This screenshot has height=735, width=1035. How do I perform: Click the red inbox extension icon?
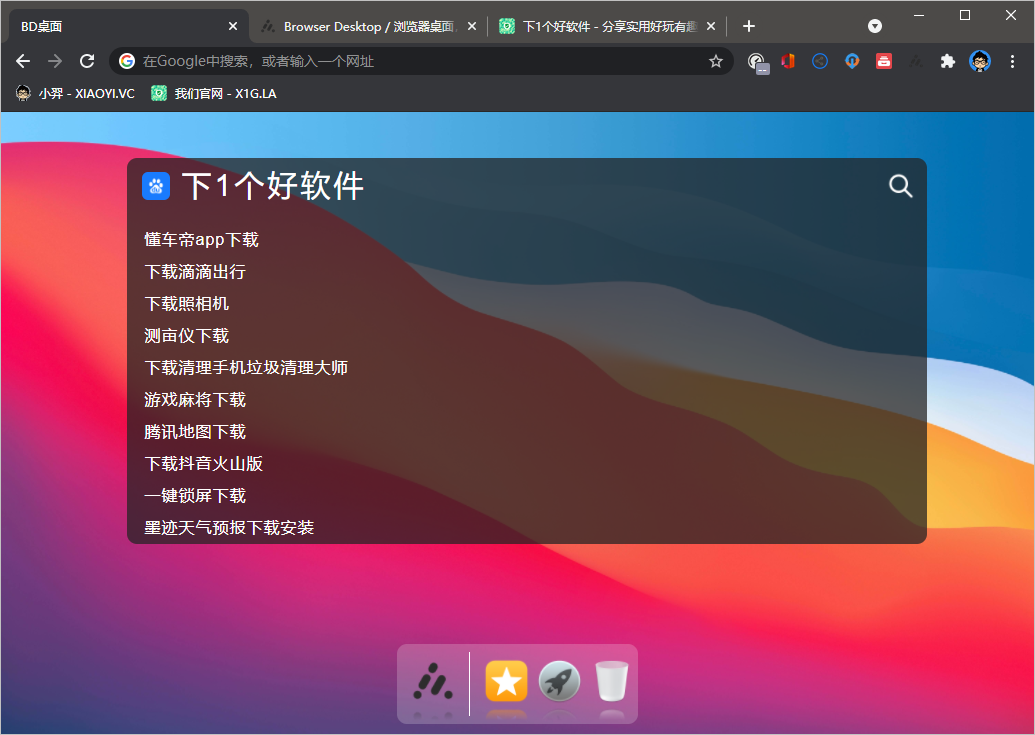[884, 61]
